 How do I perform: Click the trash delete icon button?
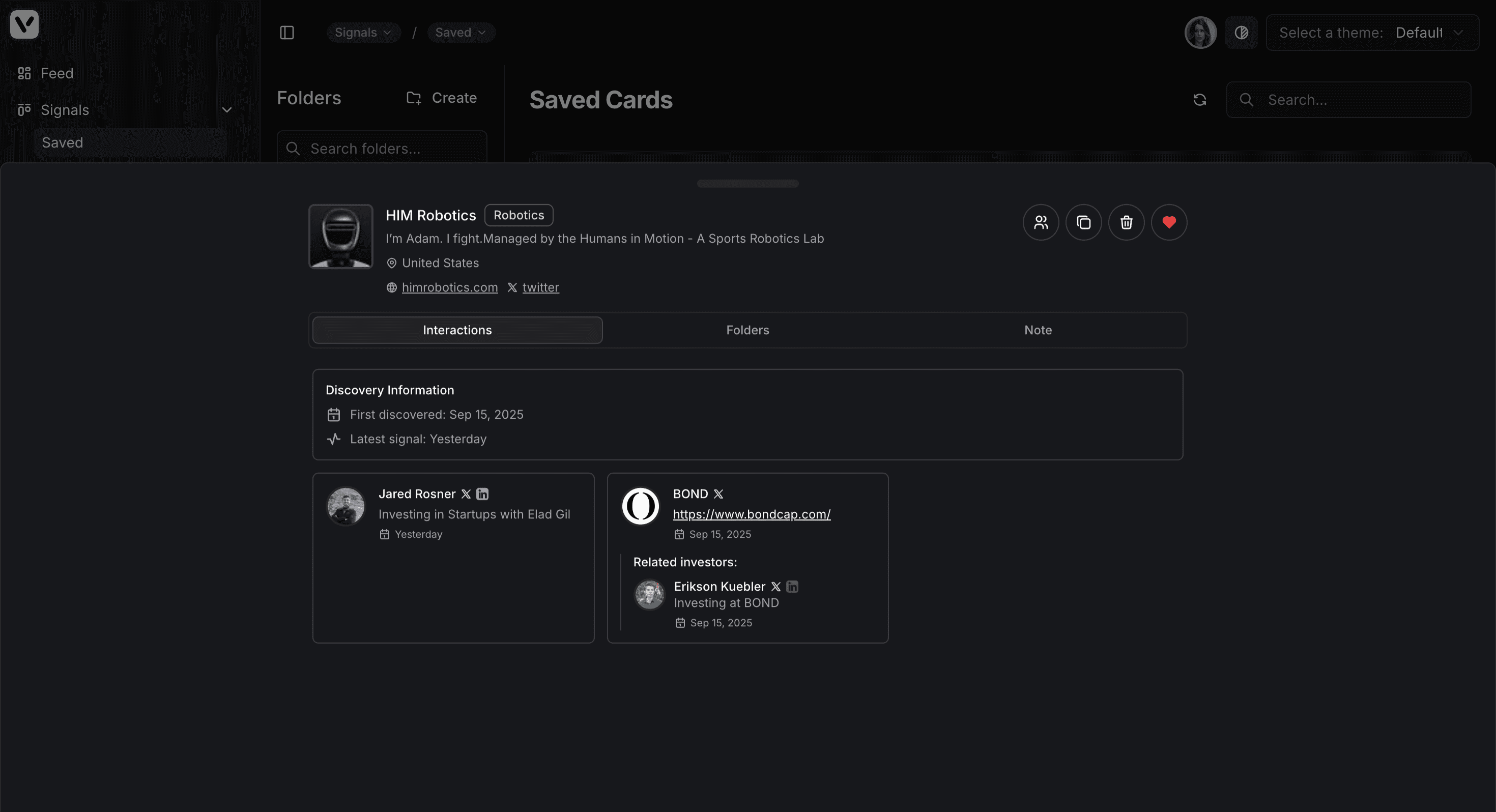coord(1126,222)
